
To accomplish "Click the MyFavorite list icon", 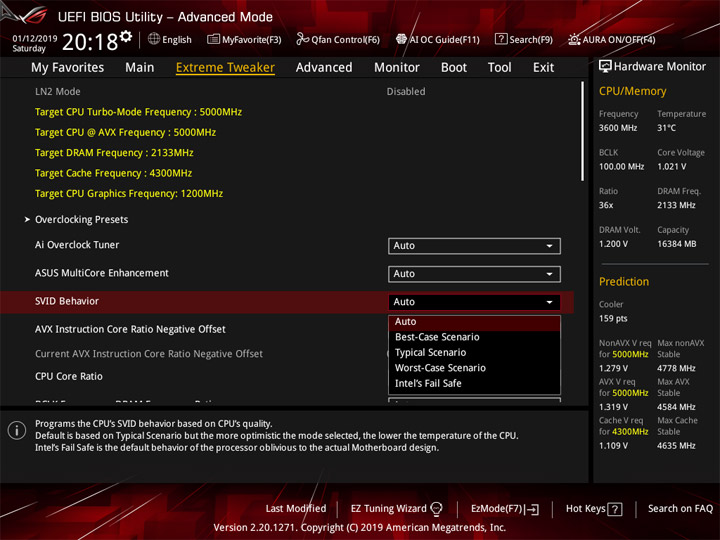I will coord(213,39).
